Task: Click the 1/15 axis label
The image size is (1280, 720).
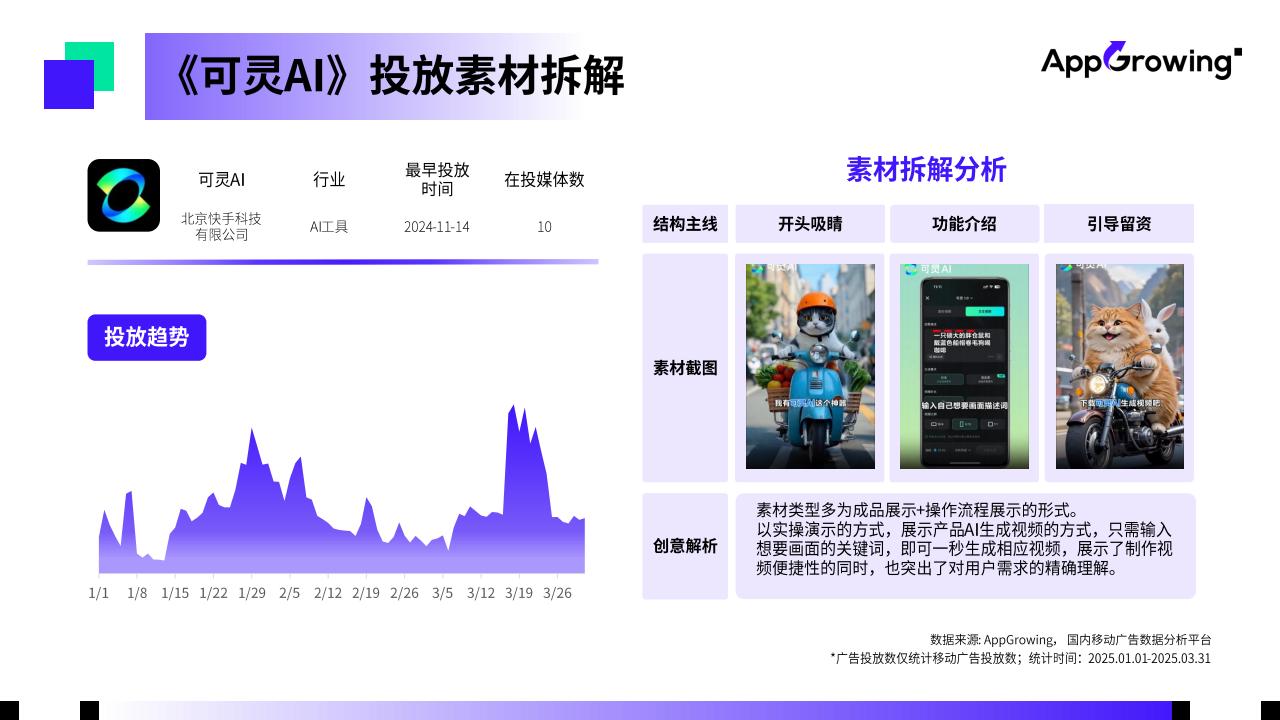Action: tap(175, 593)
